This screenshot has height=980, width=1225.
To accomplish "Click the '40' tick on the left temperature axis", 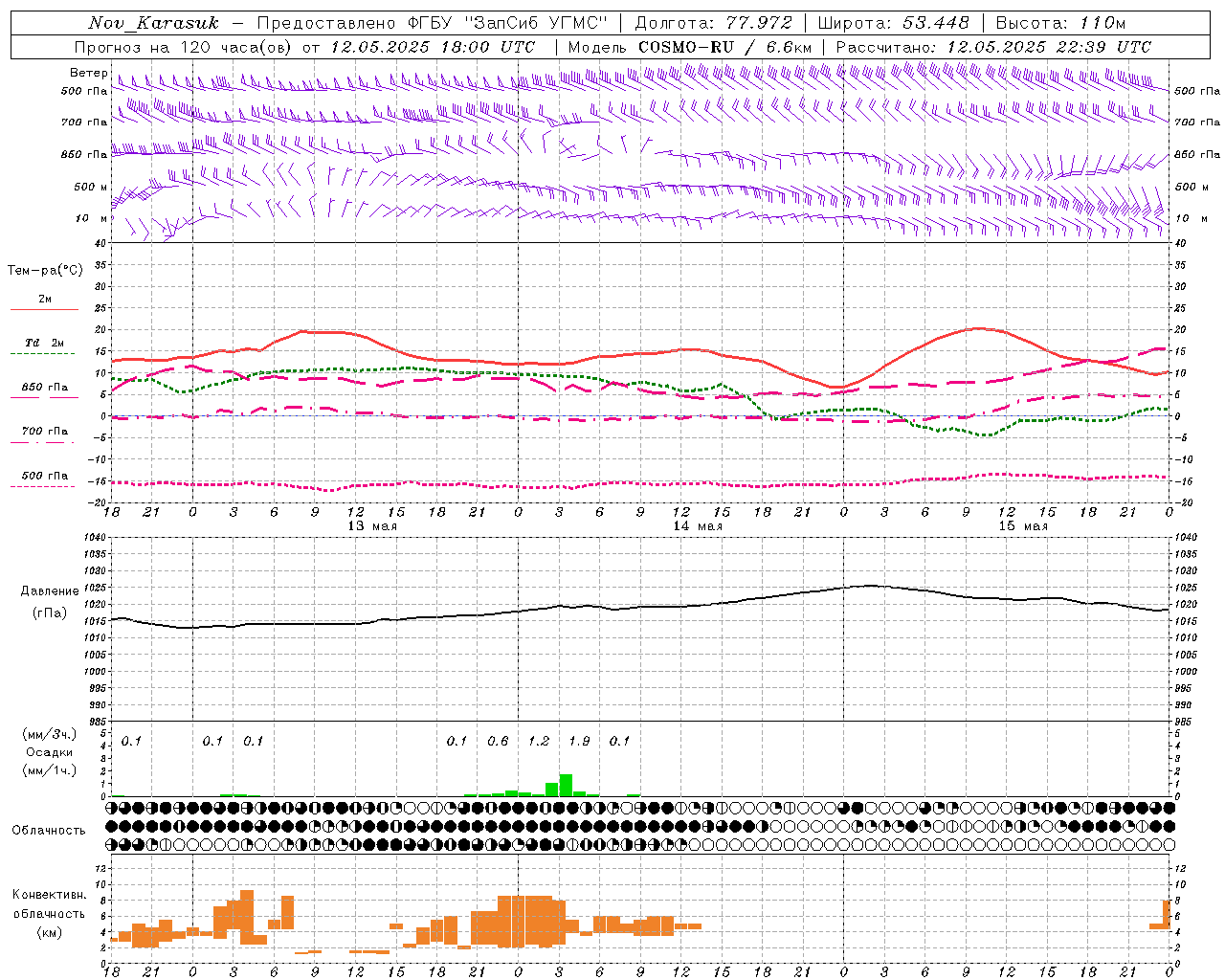I will [x=100, y=244].
